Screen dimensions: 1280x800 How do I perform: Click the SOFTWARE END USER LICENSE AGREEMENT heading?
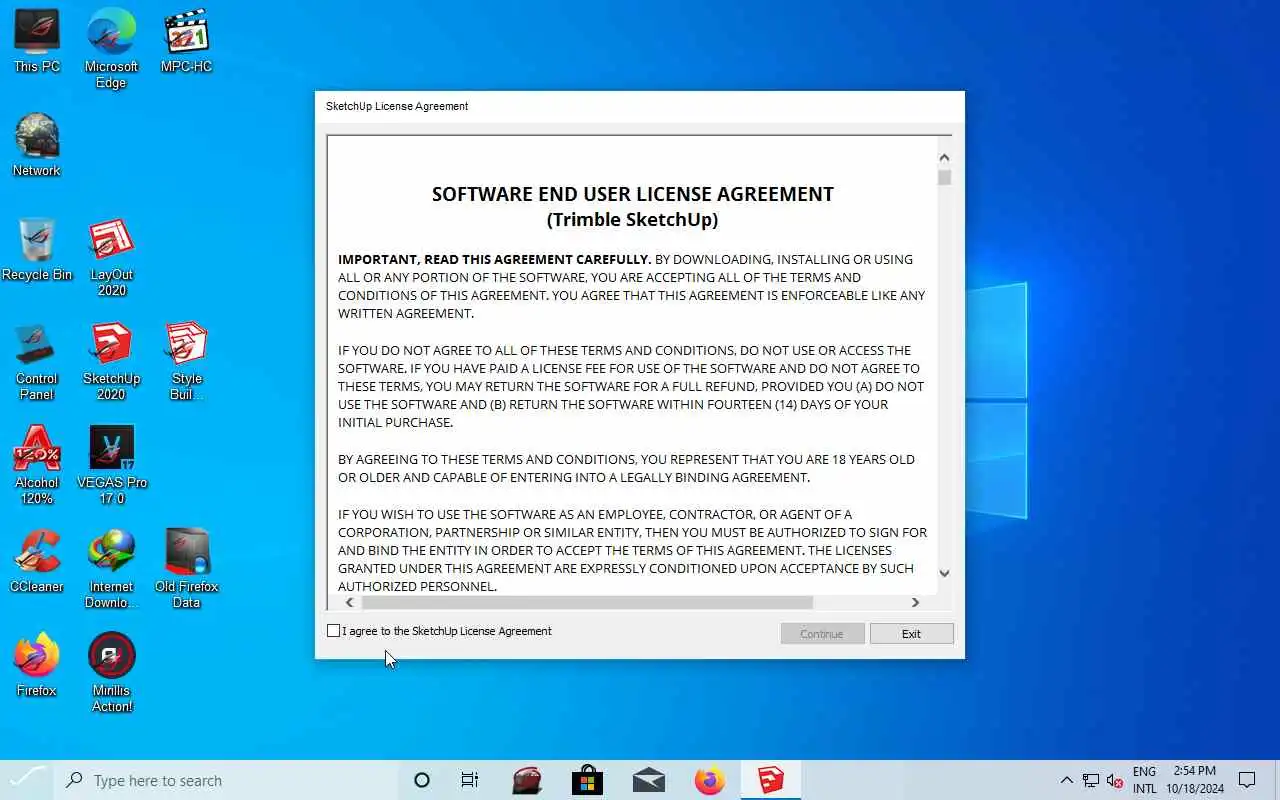pyautogui.click(x=632, y=194)
